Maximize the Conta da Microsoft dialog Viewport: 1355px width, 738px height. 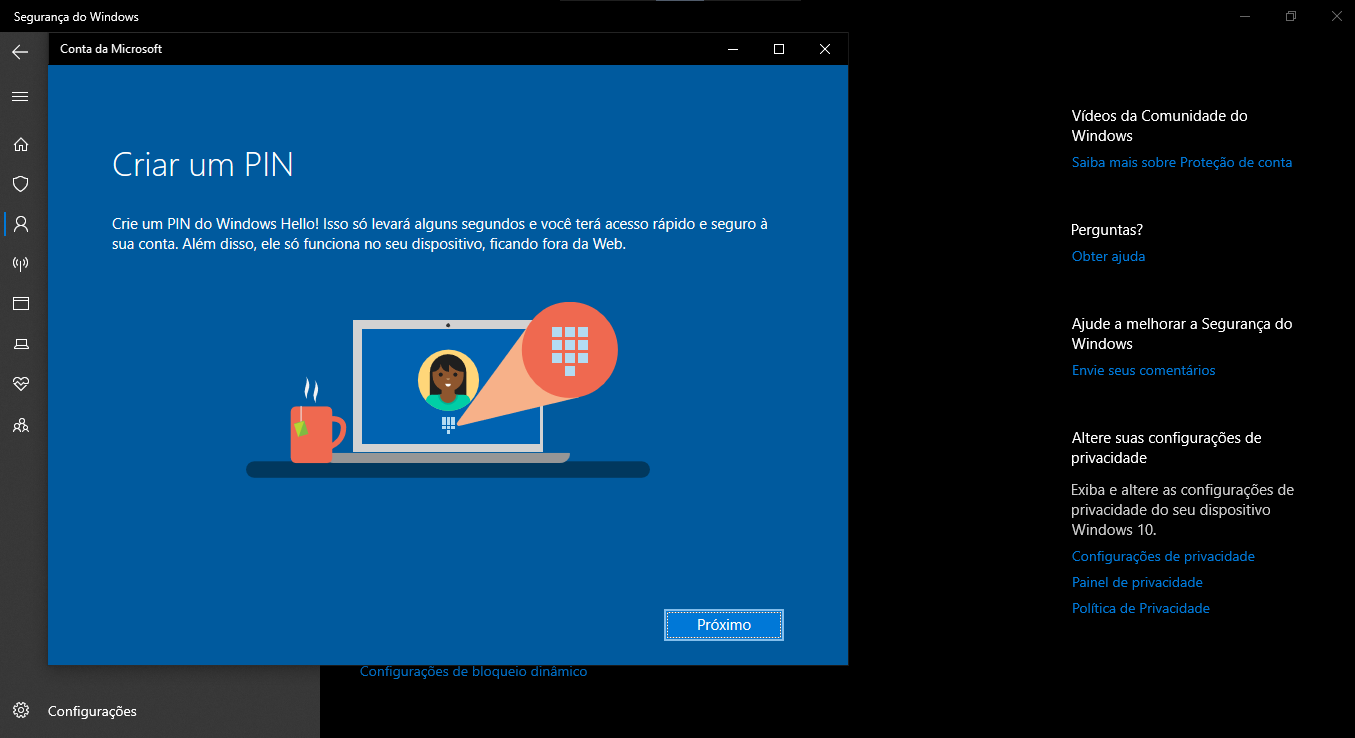[x=779, y=49]
